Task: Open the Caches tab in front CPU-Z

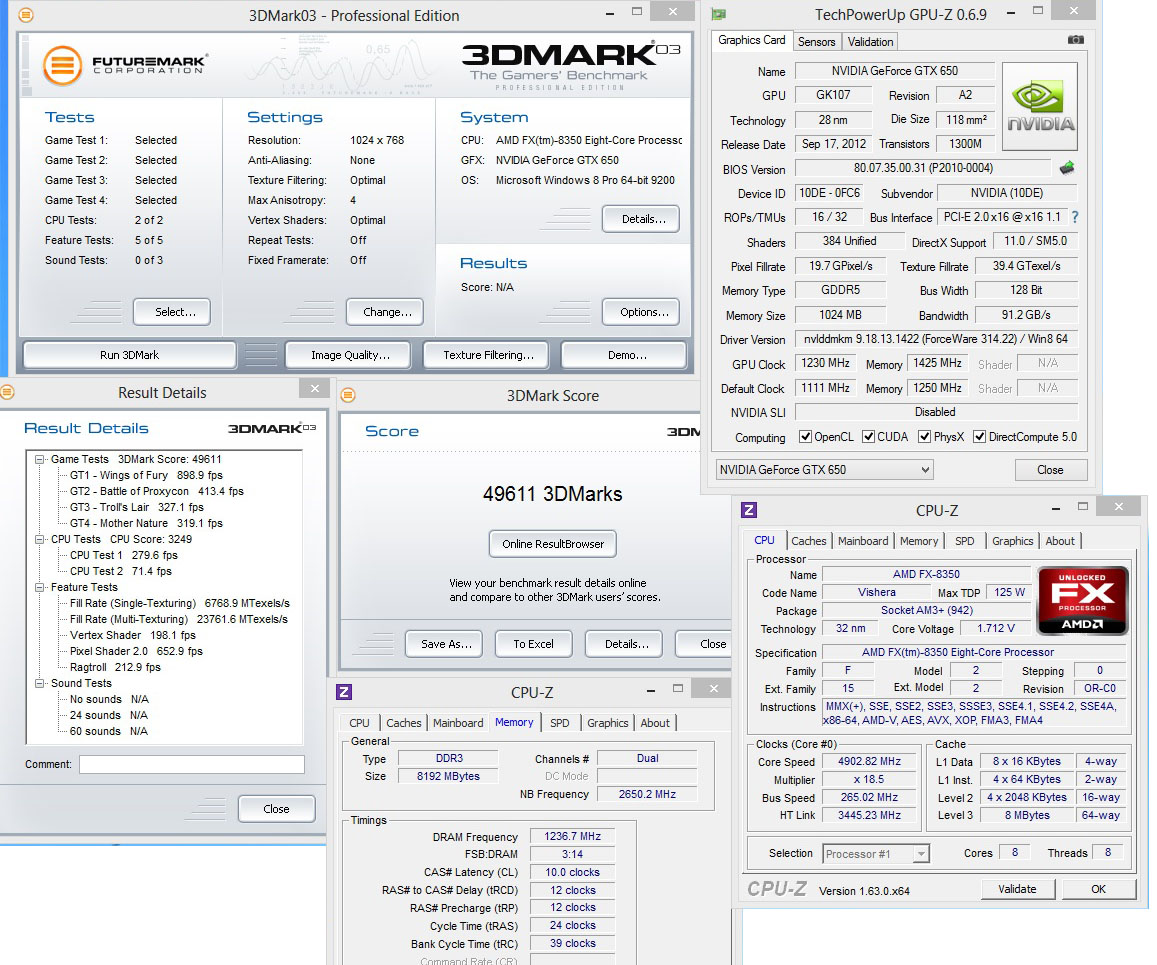Action: point(809,541)
